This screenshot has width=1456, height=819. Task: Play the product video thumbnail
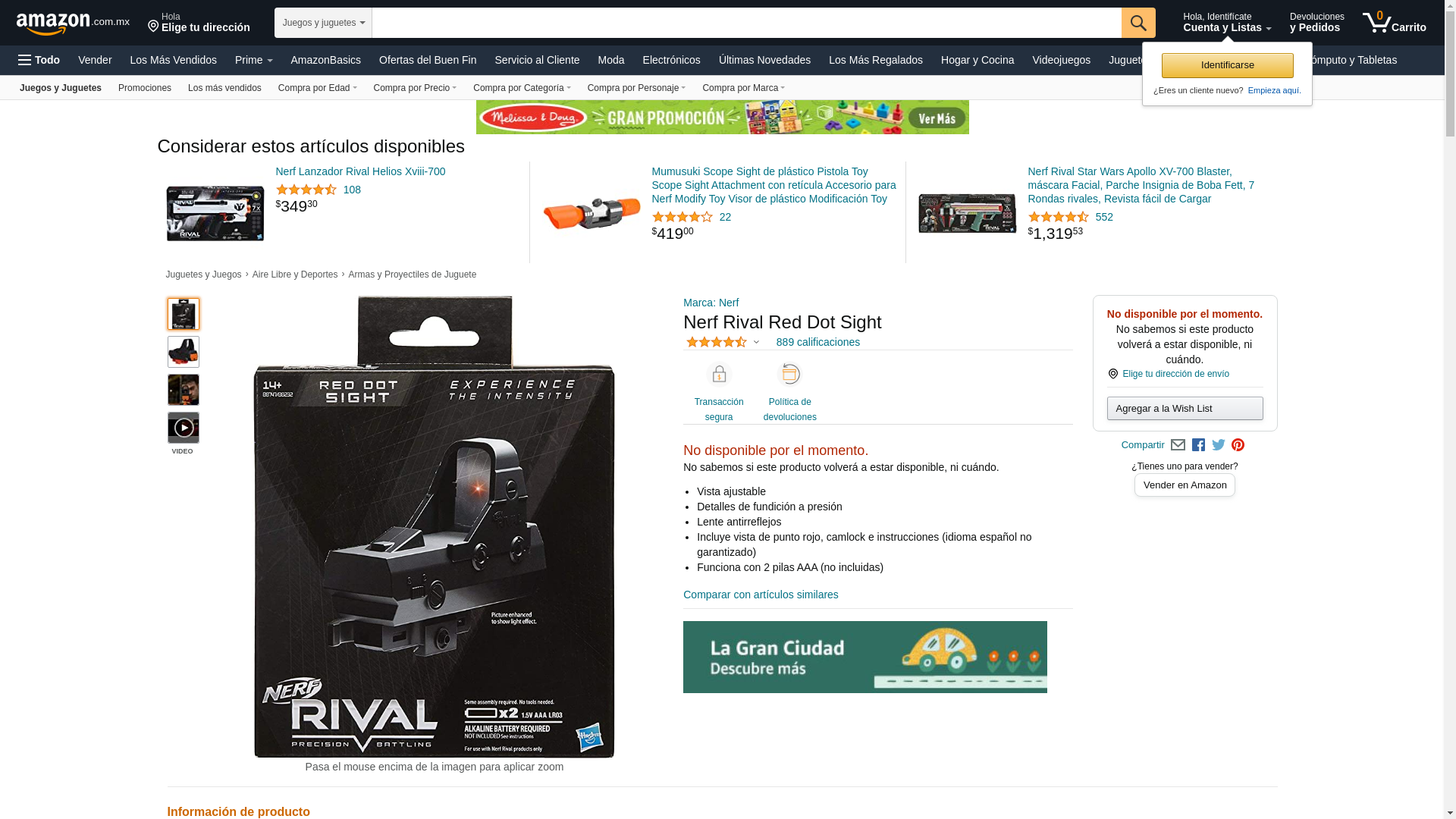(184, 428)
